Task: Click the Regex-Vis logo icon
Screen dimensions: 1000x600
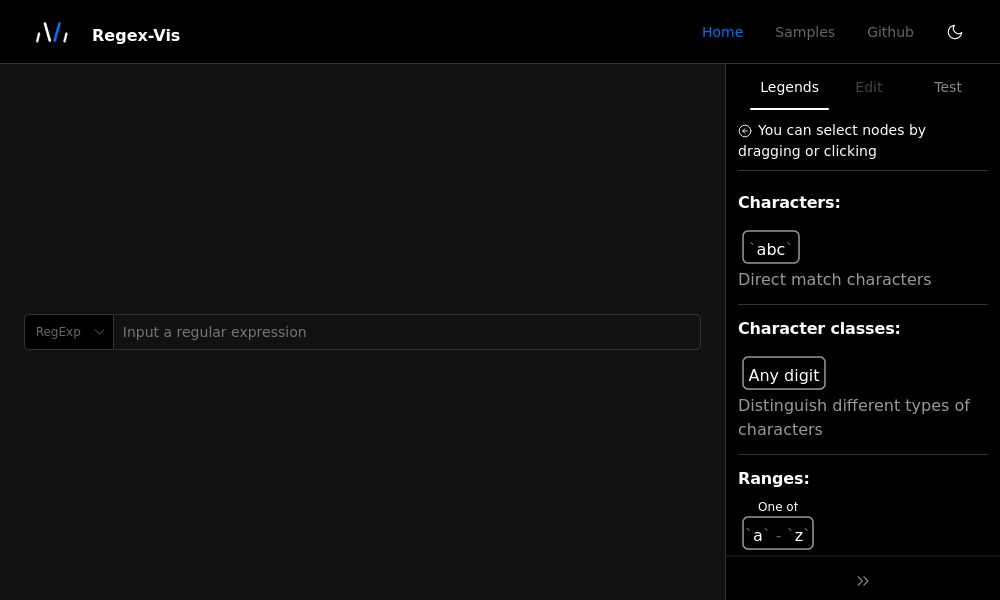Action: 51,31
